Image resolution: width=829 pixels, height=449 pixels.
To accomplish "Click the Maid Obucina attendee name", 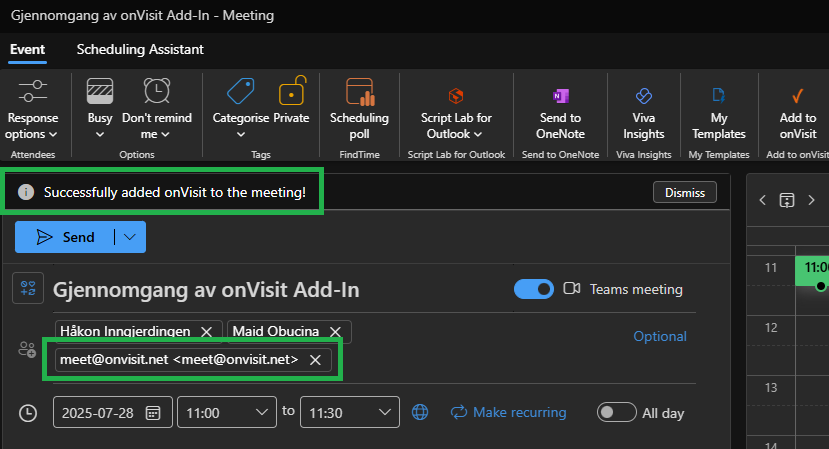I will coord(276,332).
